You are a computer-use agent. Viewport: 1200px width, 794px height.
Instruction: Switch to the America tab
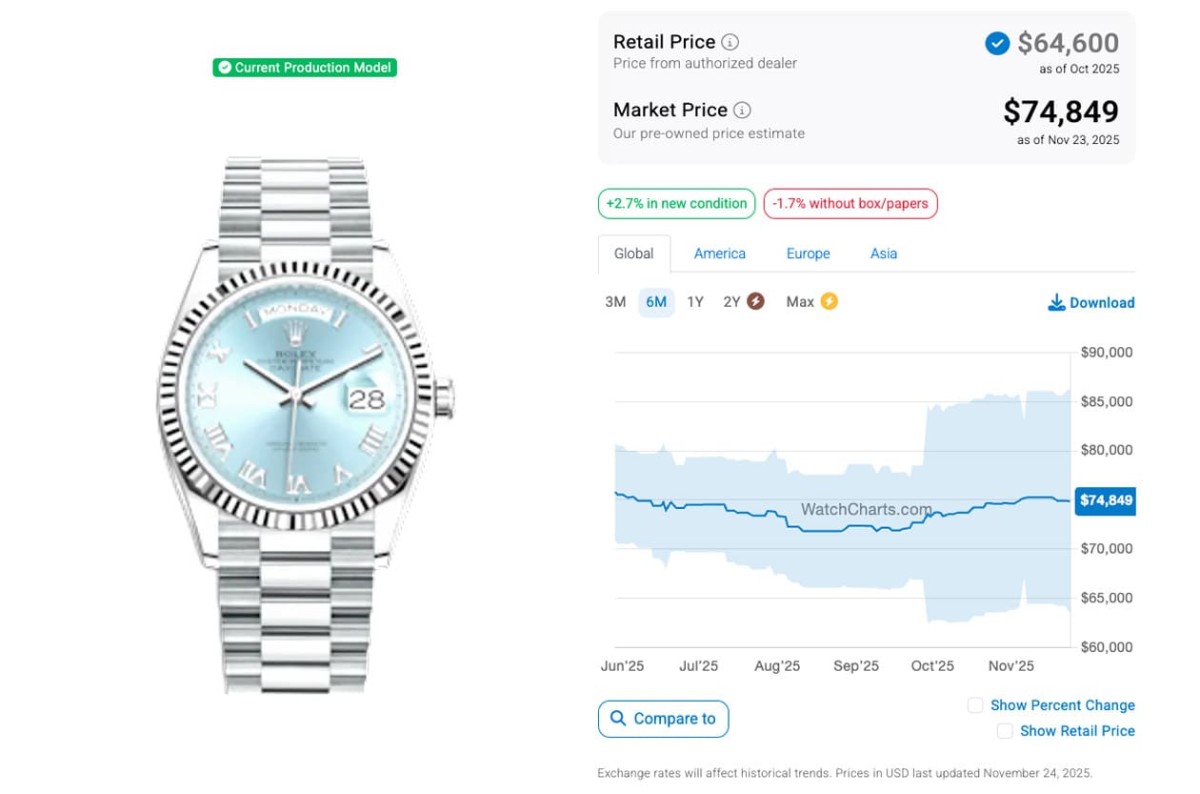(x=720, y=254)
